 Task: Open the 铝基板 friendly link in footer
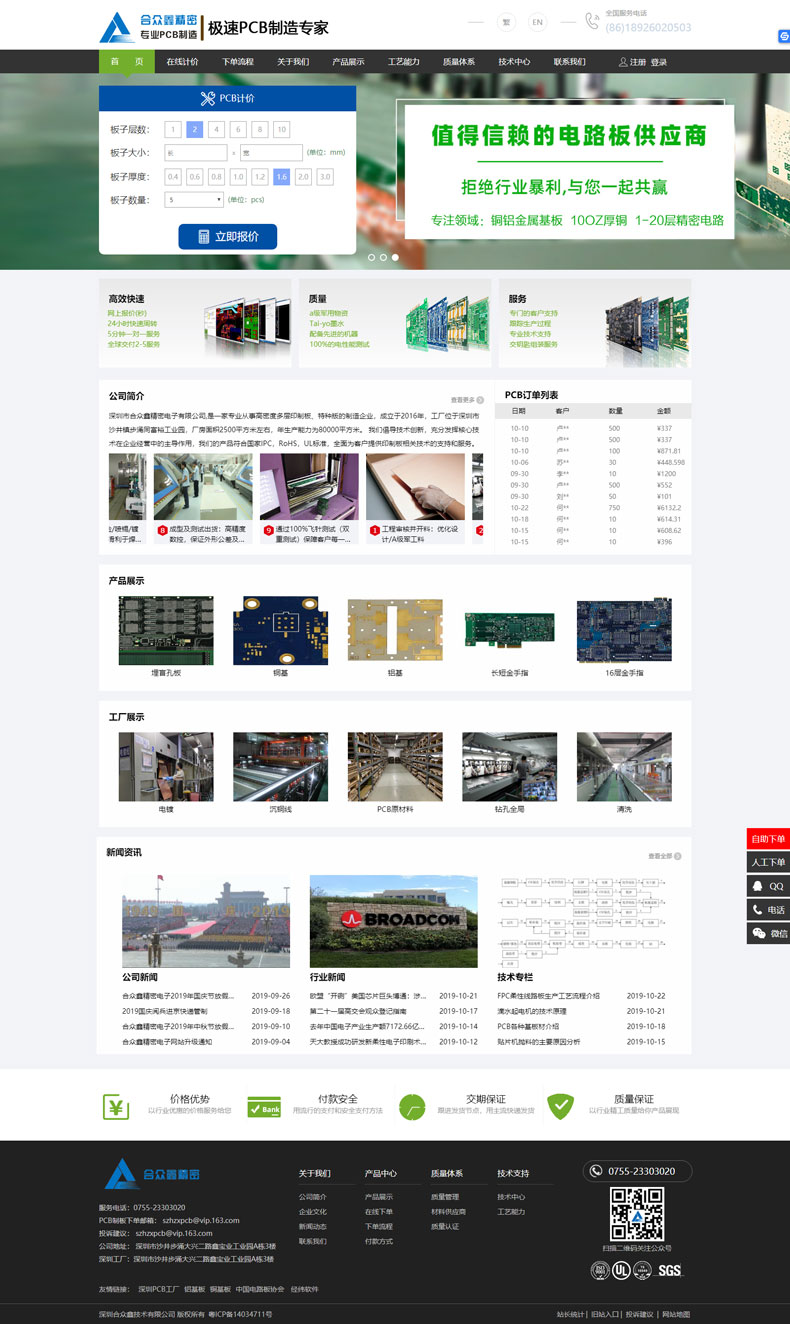(x=194, y=1289)
